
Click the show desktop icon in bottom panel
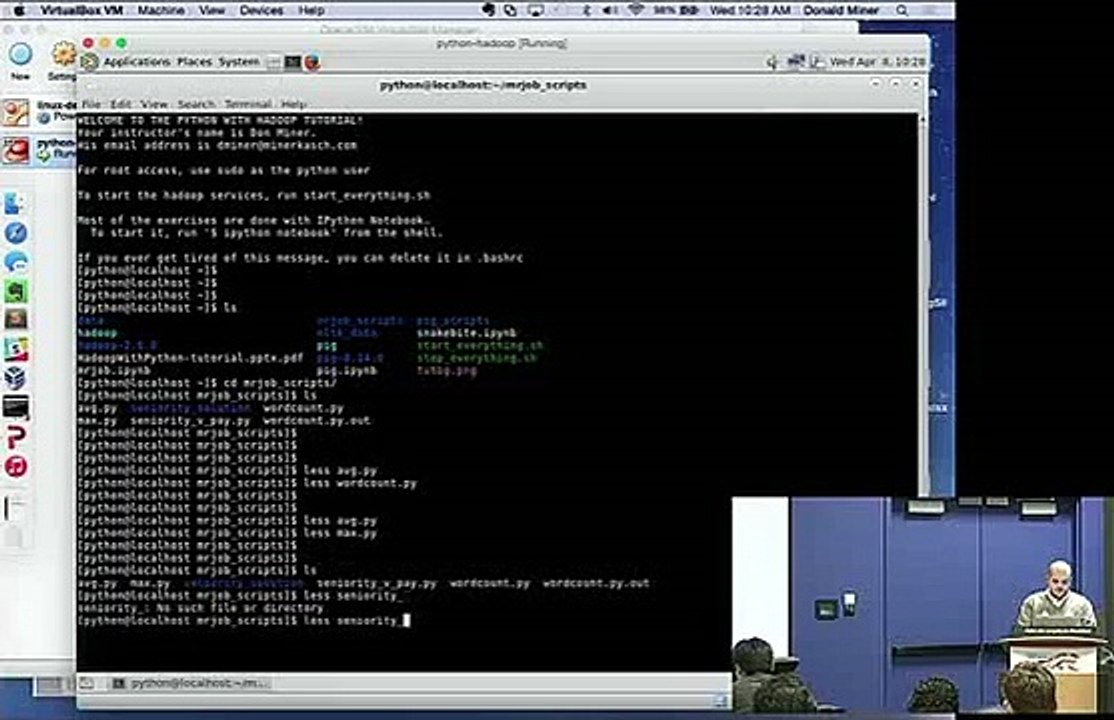pyautogui.click(x=87, y=683)
